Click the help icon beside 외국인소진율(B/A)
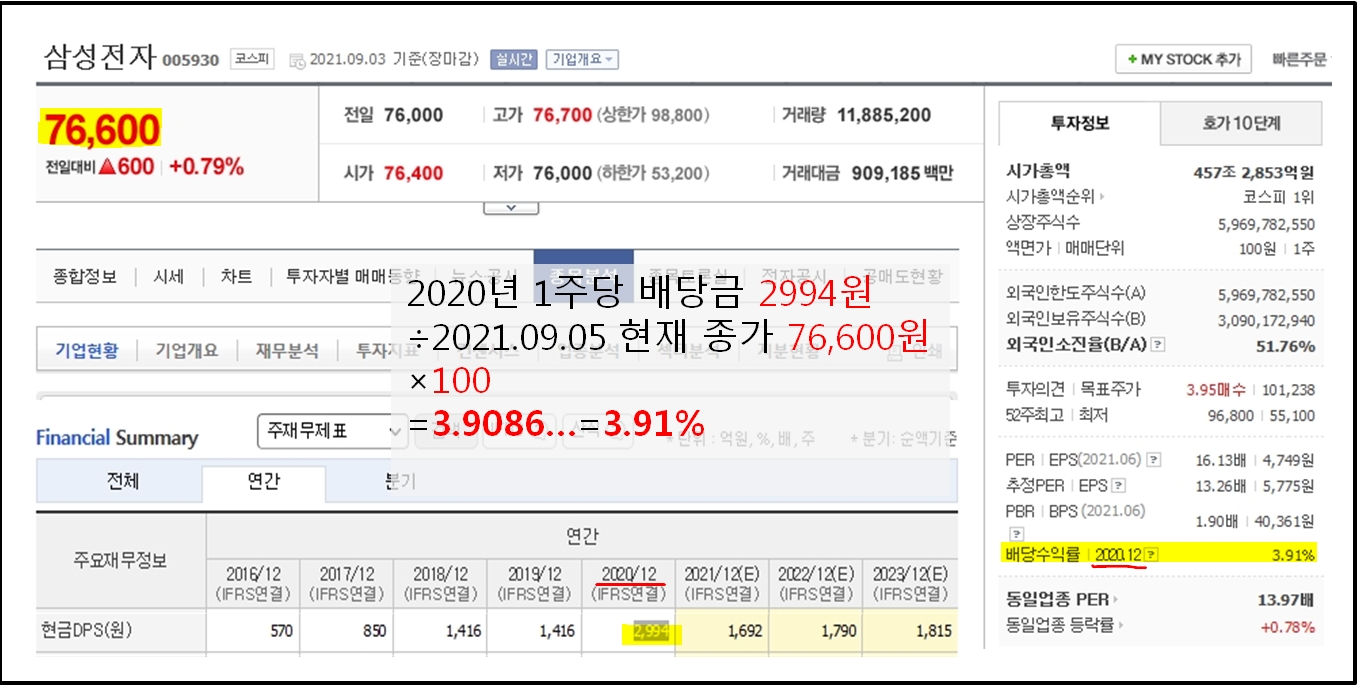Viewport: 1359px width, 686px height. coord(1158,345)
